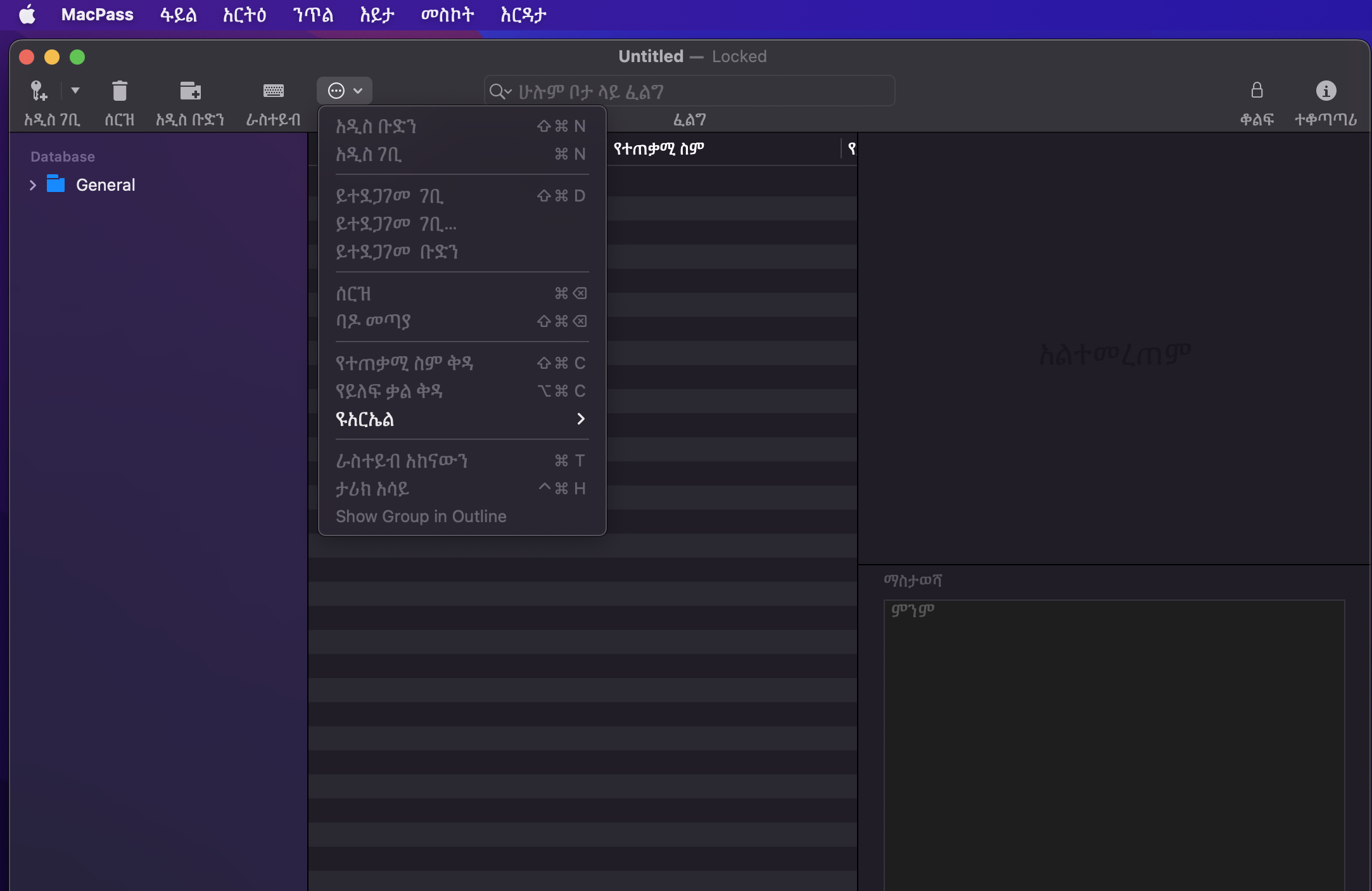Click the lock padlock icon
1372x891 pixels.
click(1257, 91)
